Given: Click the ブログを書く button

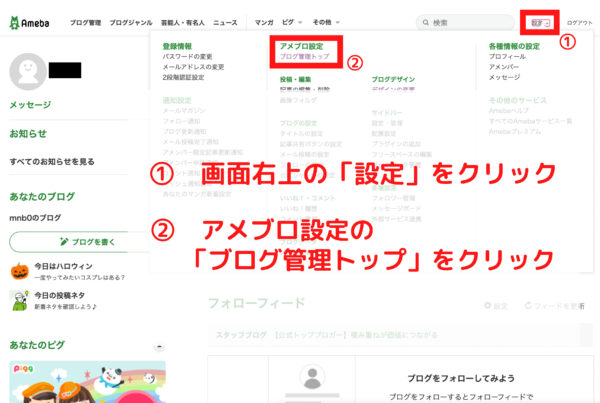Looking at the screenshot, I should pos(80,242).
